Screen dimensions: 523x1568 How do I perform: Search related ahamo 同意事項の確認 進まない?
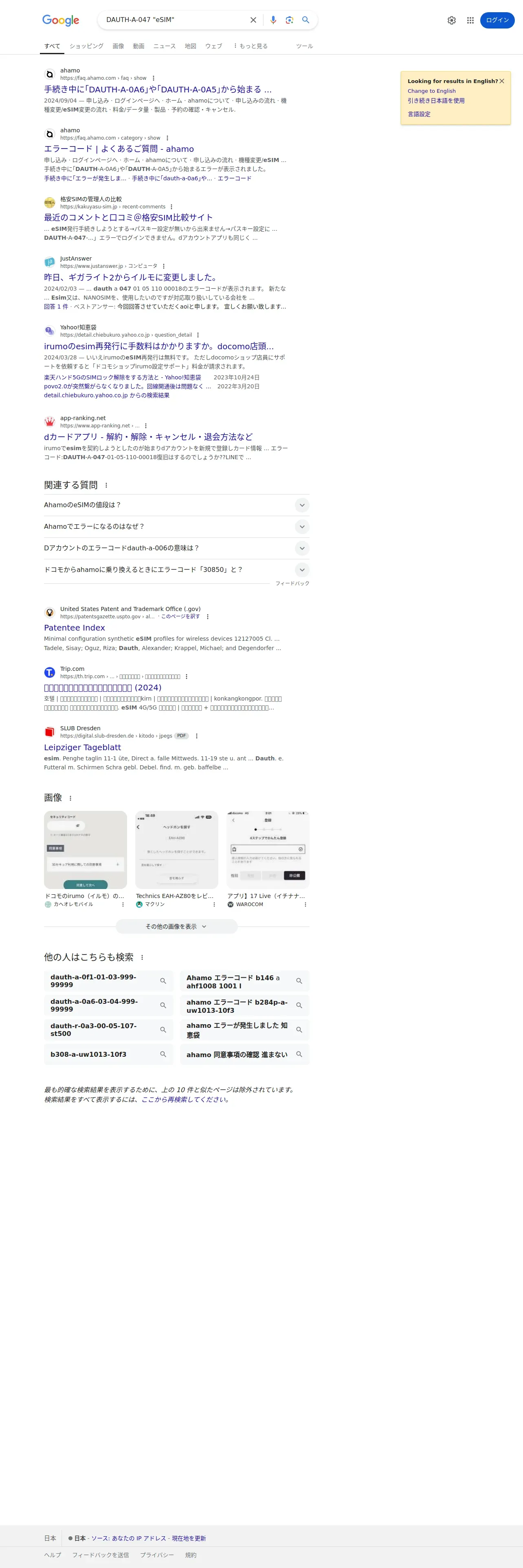245,1054
